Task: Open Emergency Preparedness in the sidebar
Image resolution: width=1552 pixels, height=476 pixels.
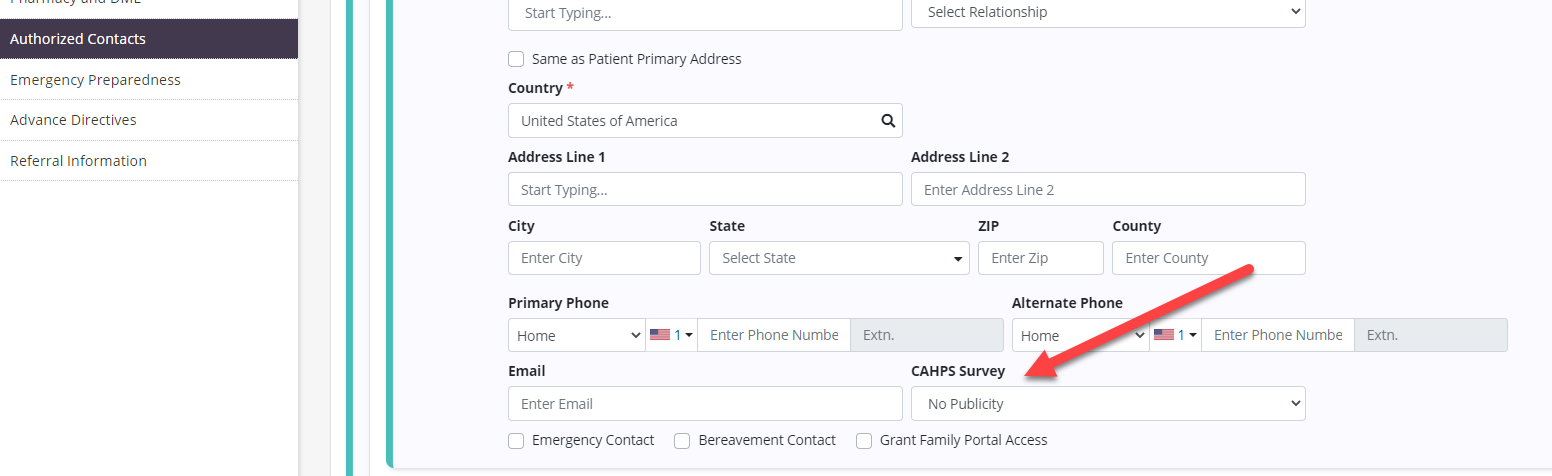Action: pos(95,80)
